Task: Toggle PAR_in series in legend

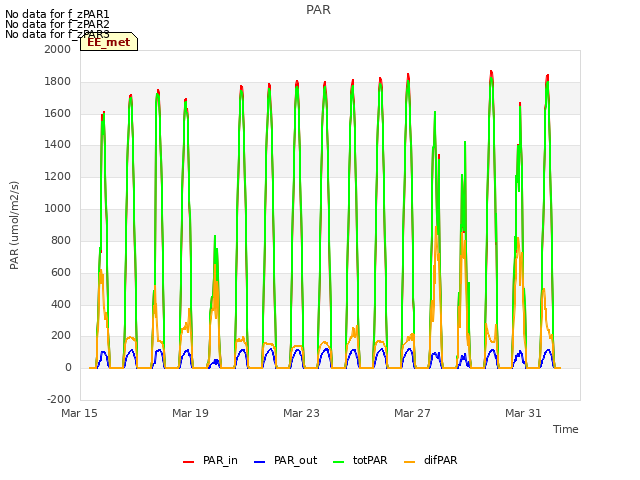Action: tap(210, 460)
